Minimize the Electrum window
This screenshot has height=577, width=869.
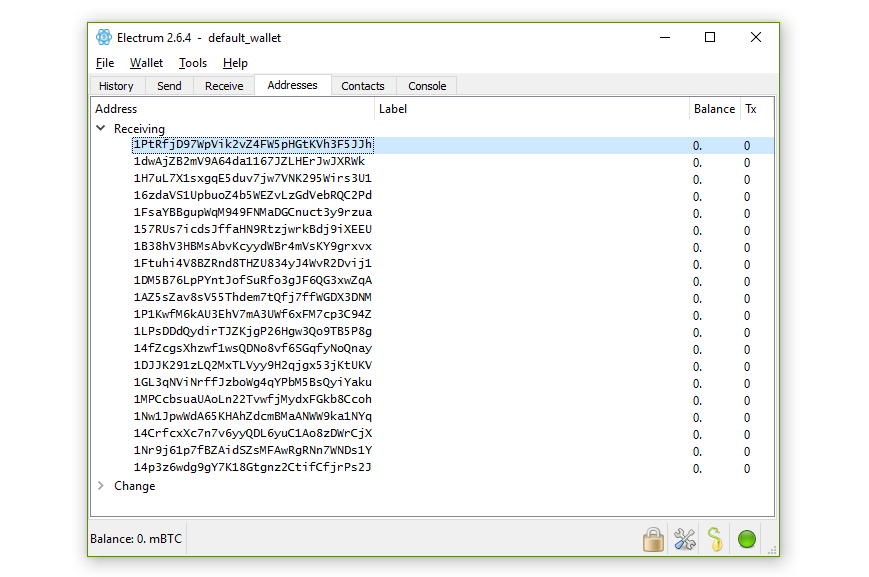pyautogui.click(x=665, y=37)
